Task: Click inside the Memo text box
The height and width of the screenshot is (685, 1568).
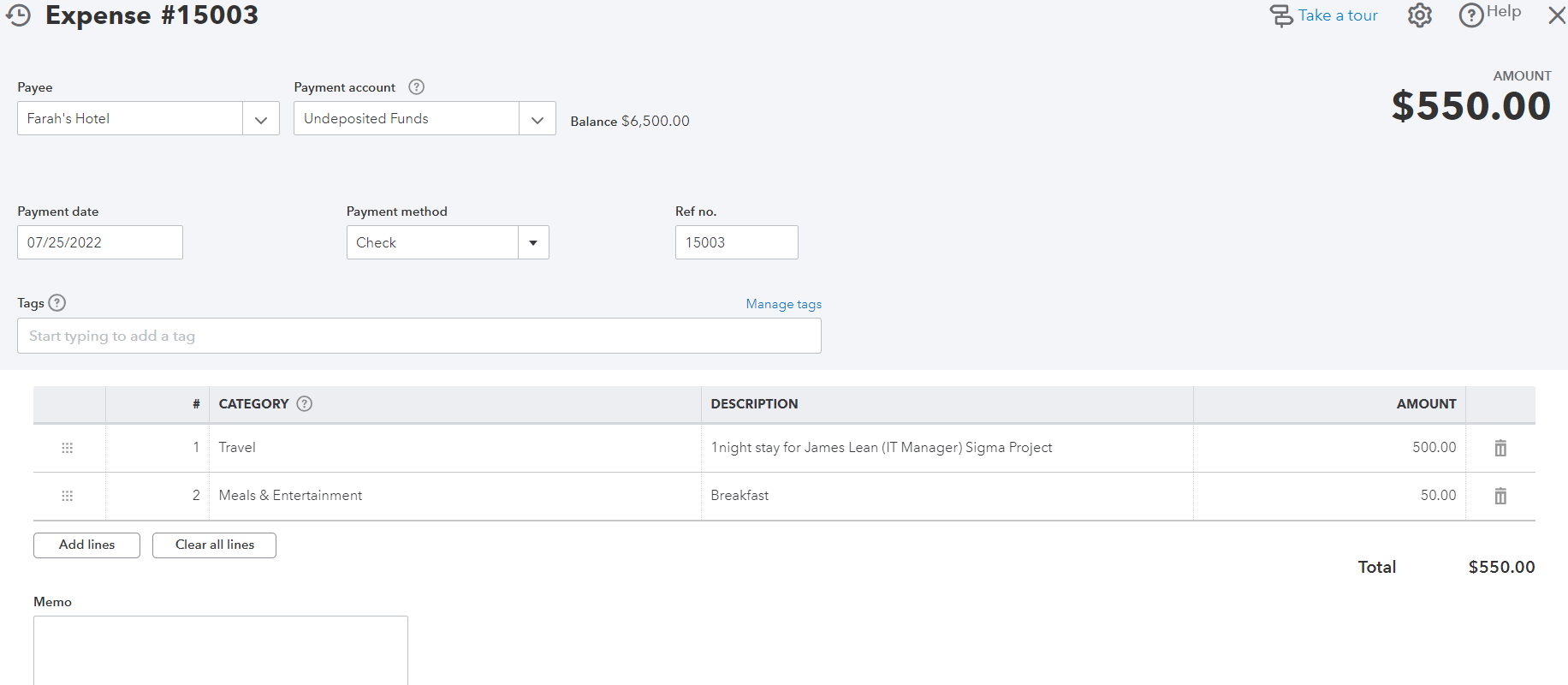Action: (x=220, y=649)
